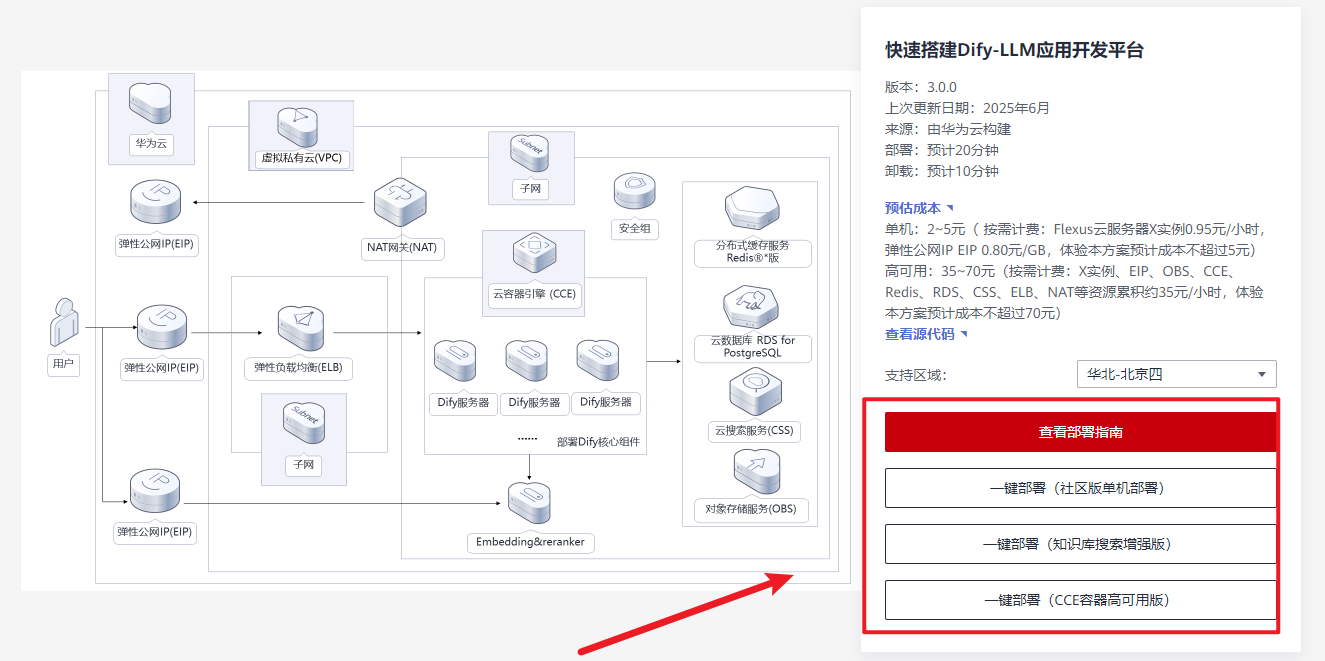
Task: Click the 云容器引擎 (CCE) icon
Action: tap(533, 254)
